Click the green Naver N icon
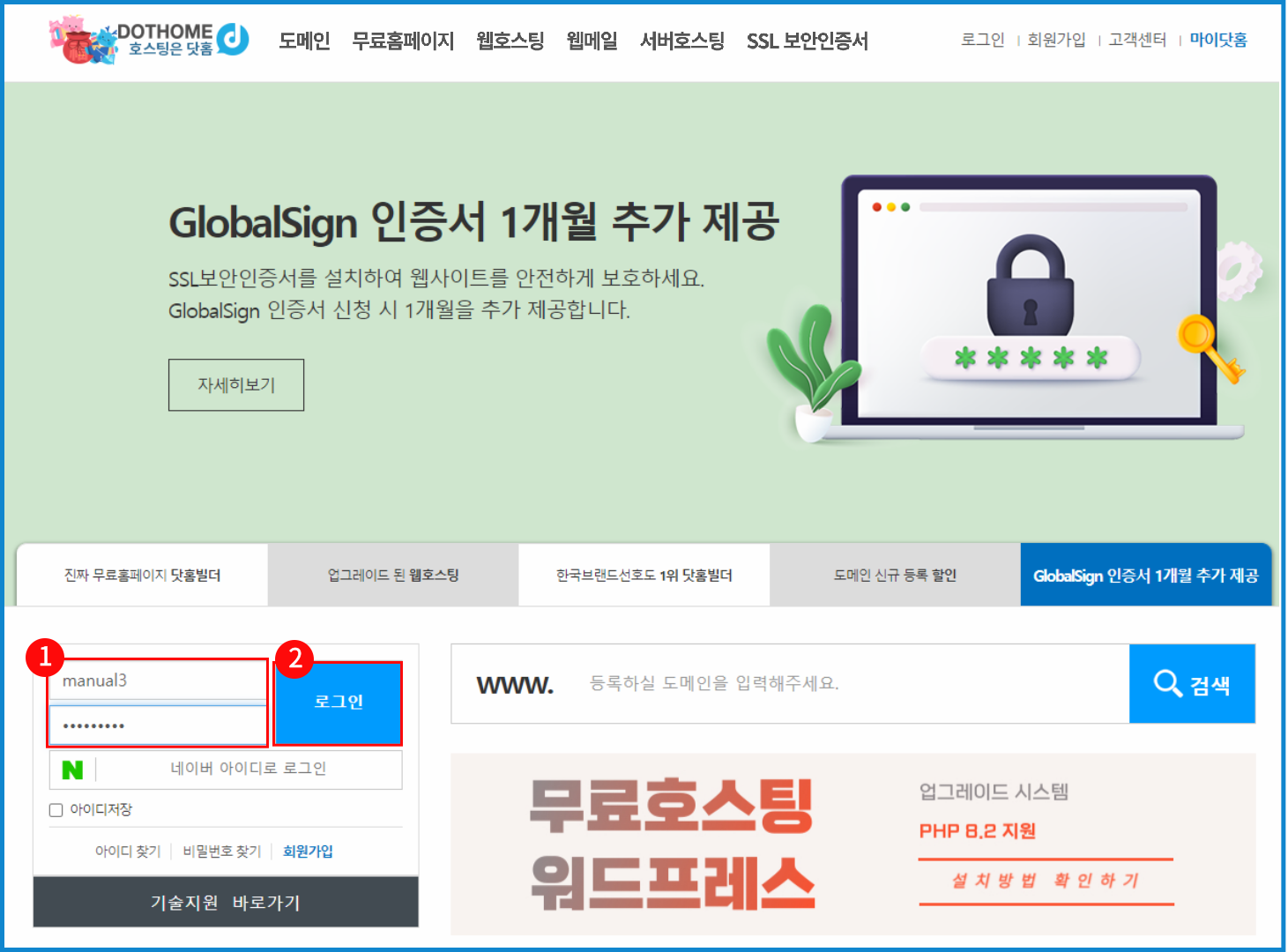Viewport: 1288px width, 952px height. 72,770
